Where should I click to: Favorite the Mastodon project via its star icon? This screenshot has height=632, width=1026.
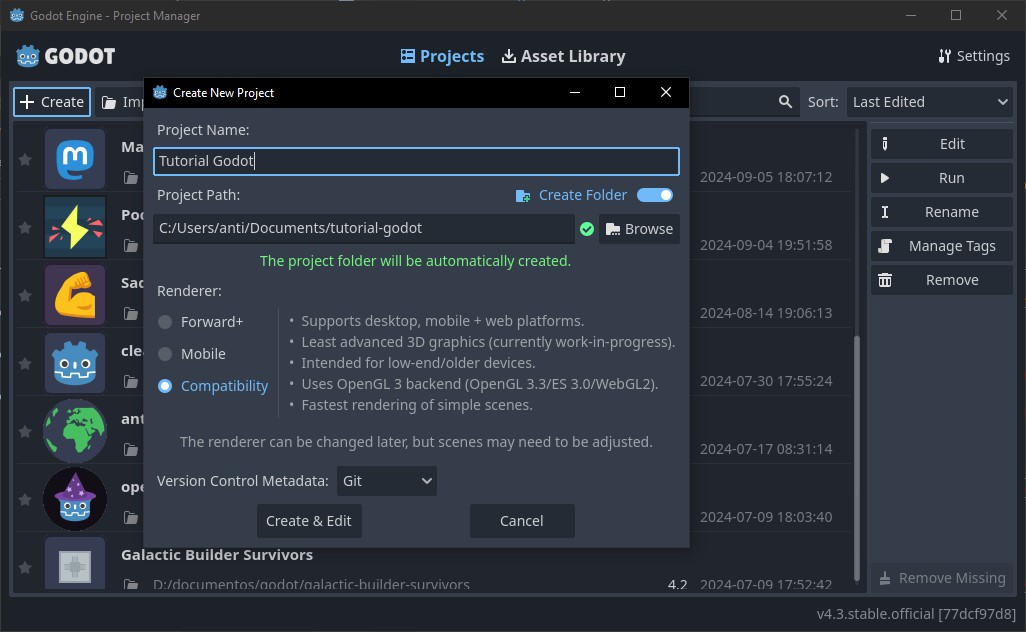pyautogui.click(x=25, y=159)
